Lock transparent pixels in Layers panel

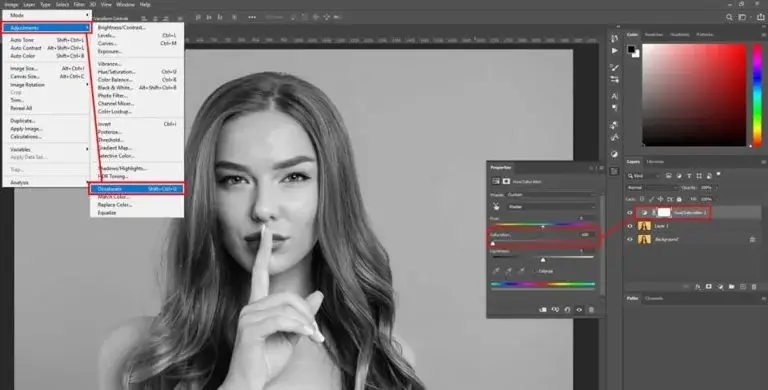(x=642, y=199)
